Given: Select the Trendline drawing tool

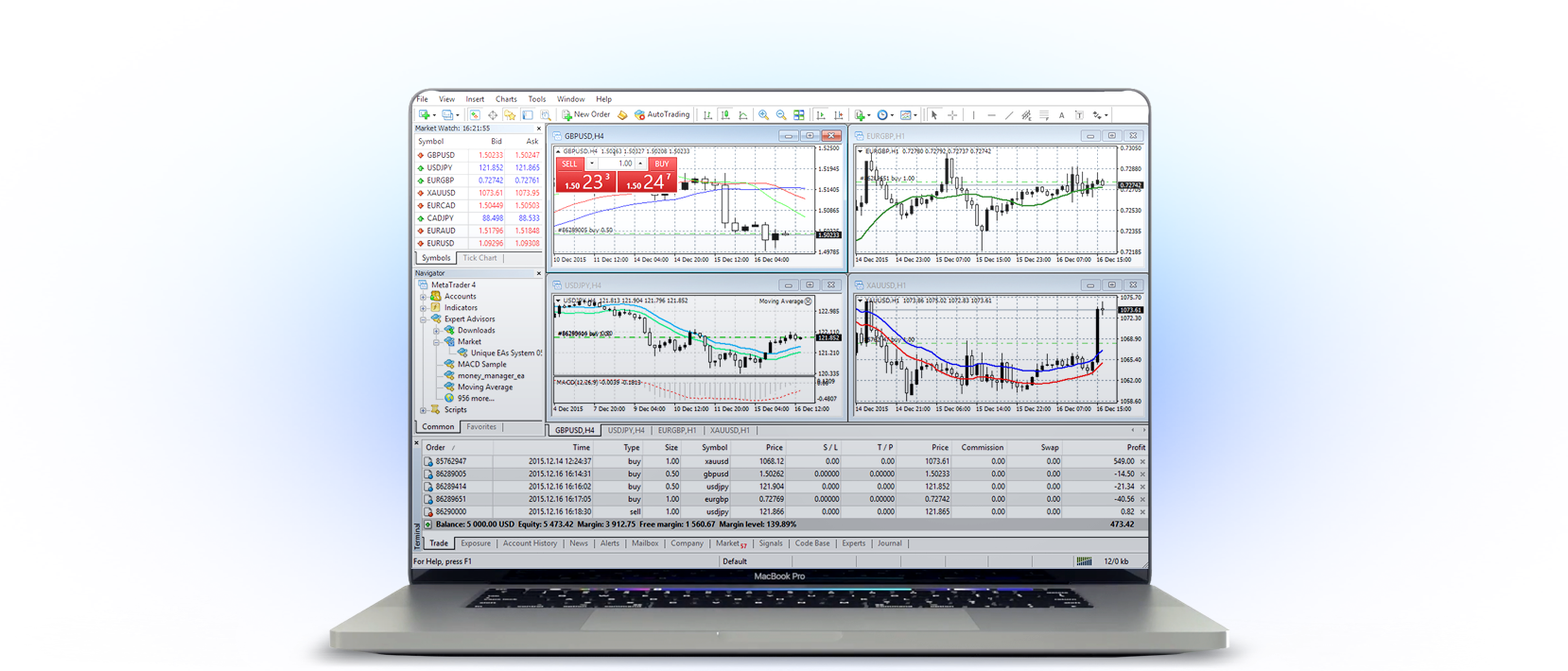Looking at the screenshot, I should click(1009, 115).
